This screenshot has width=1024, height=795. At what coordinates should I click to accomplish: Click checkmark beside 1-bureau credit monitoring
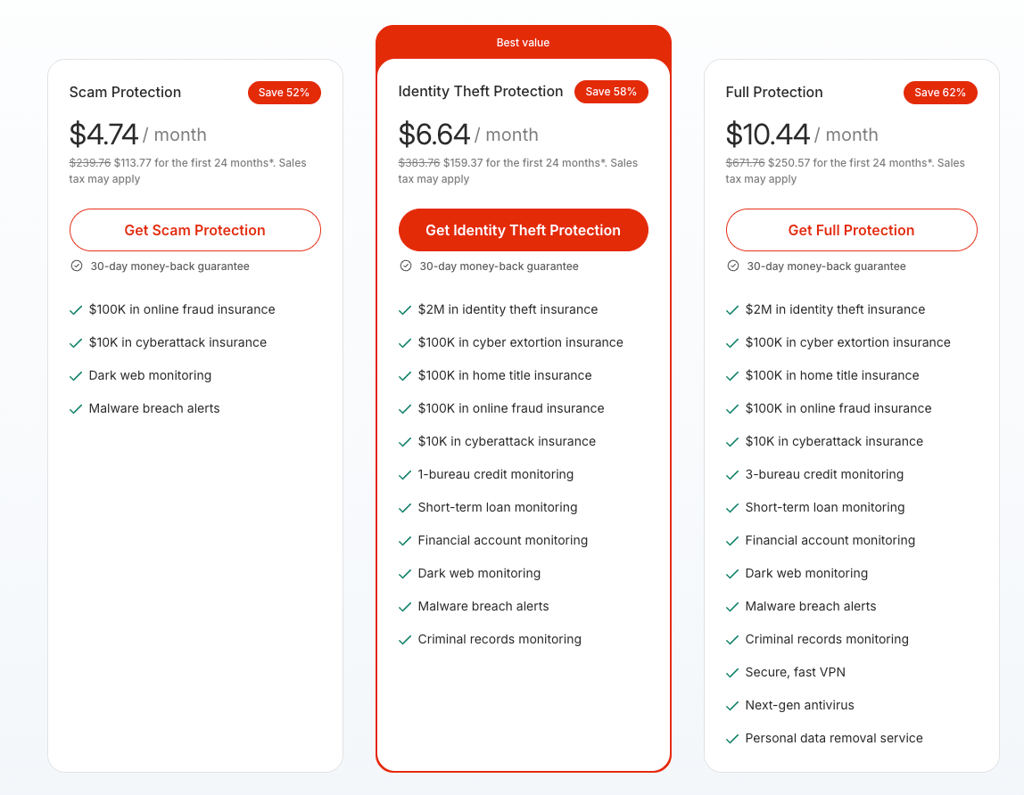point(405,475)
